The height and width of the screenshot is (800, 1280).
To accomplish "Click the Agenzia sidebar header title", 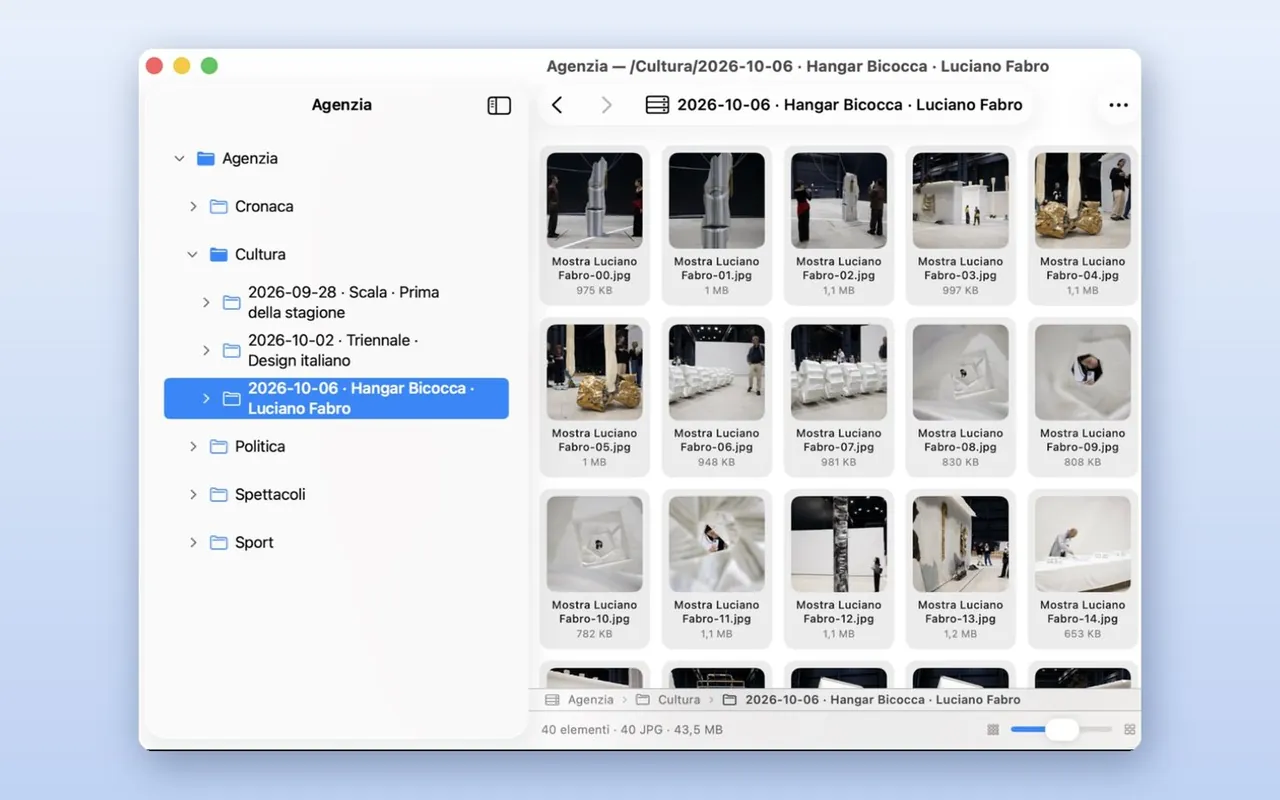I will coord(342,105).
